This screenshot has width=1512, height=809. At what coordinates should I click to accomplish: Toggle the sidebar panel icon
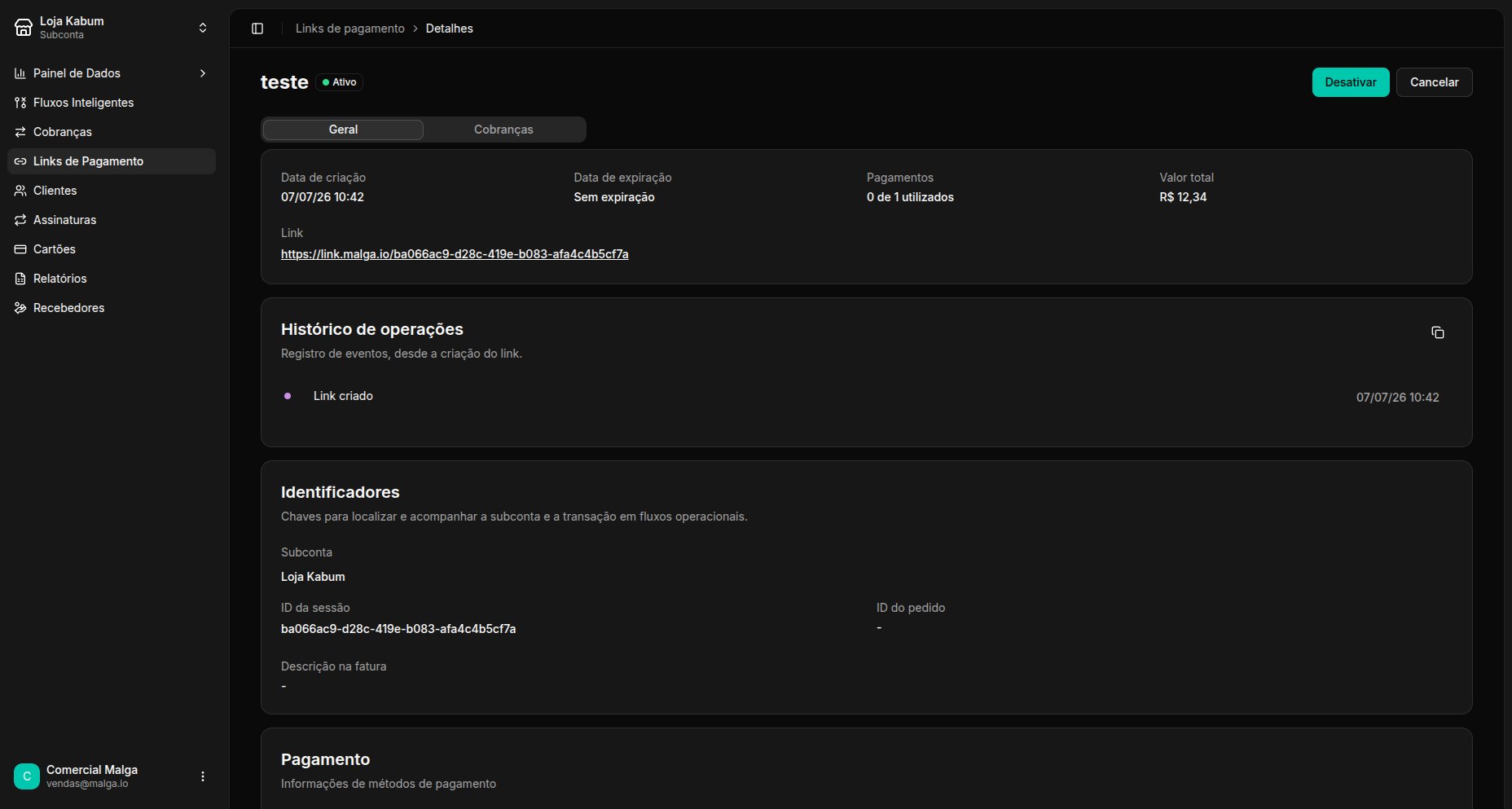tap(257, 29)
